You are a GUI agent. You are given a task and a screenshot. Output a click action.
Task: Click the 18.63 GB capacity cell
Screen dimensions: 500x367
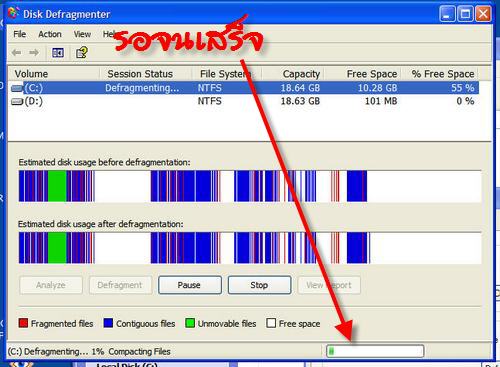[300, 101]
